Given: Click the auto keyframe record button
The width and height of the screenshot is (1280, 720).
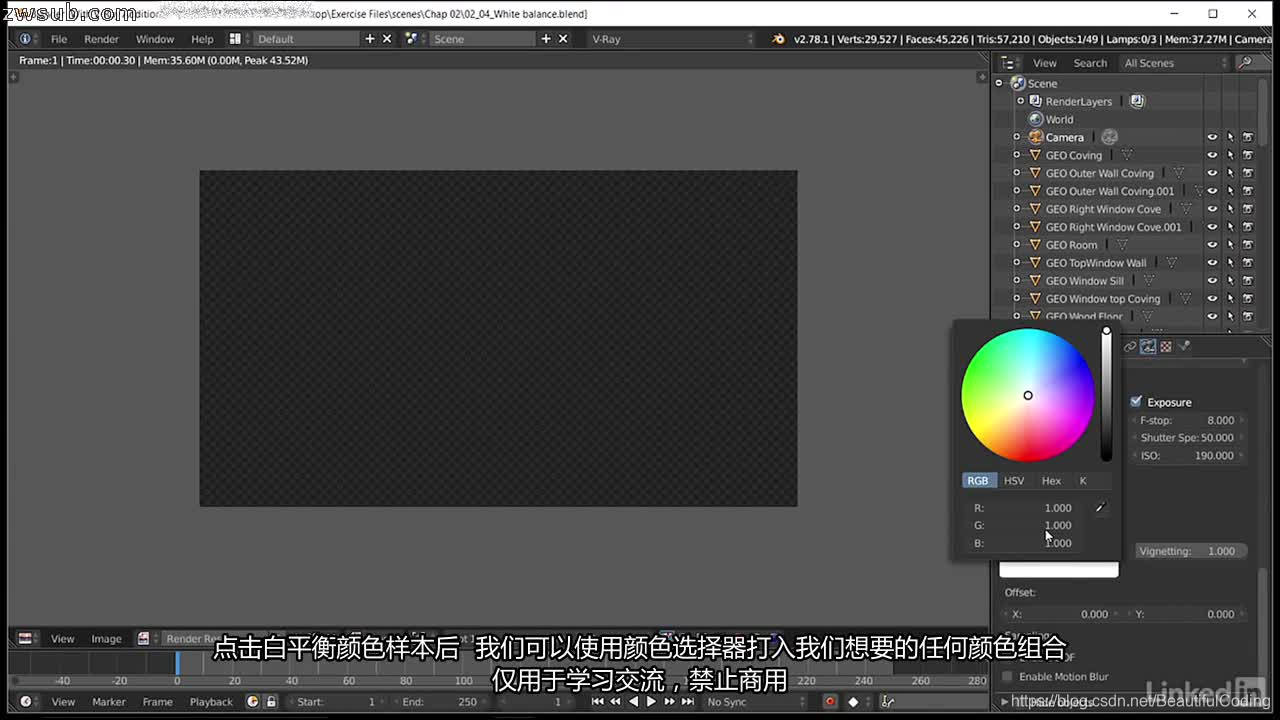Looking at the screenshot, I should click(x=829, y=701).
